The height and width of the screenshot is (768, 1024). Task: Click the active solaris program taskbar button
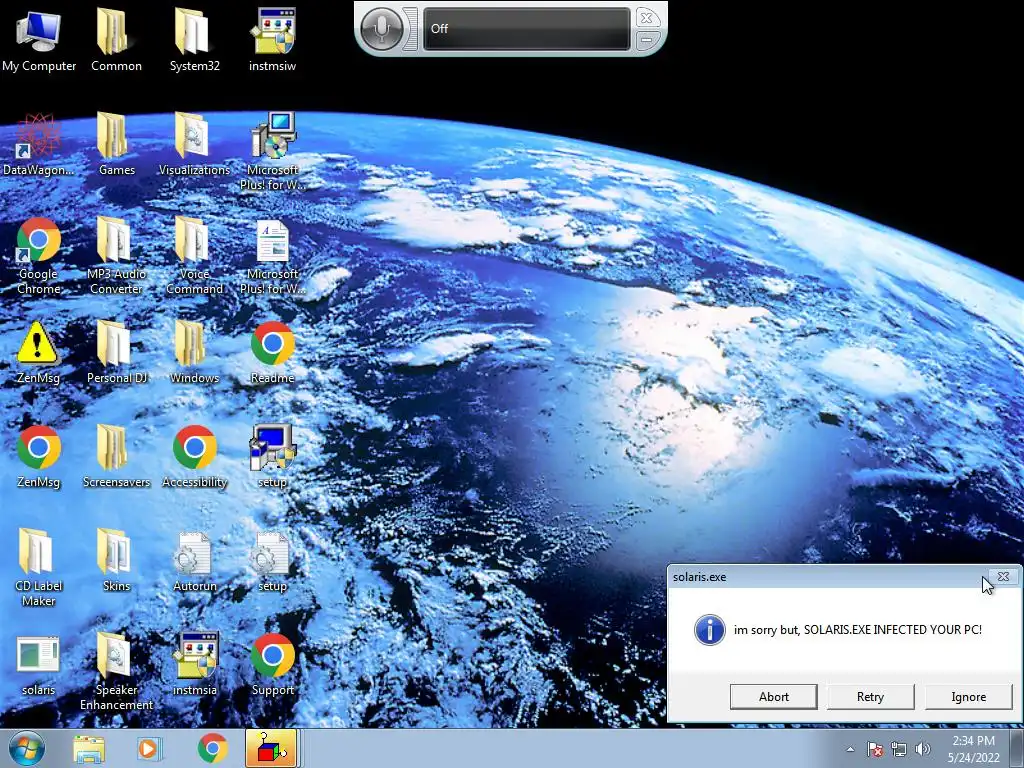pos(272,748)
